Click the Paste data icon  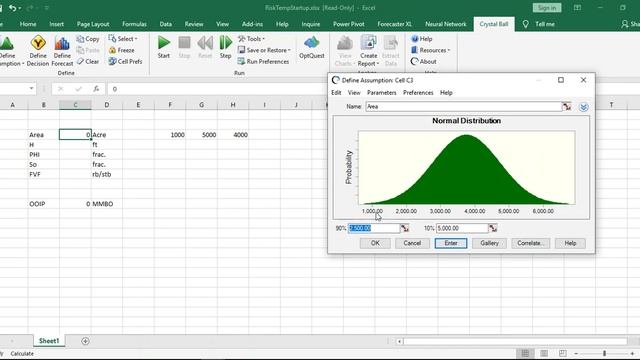click(x=88, y=50)
